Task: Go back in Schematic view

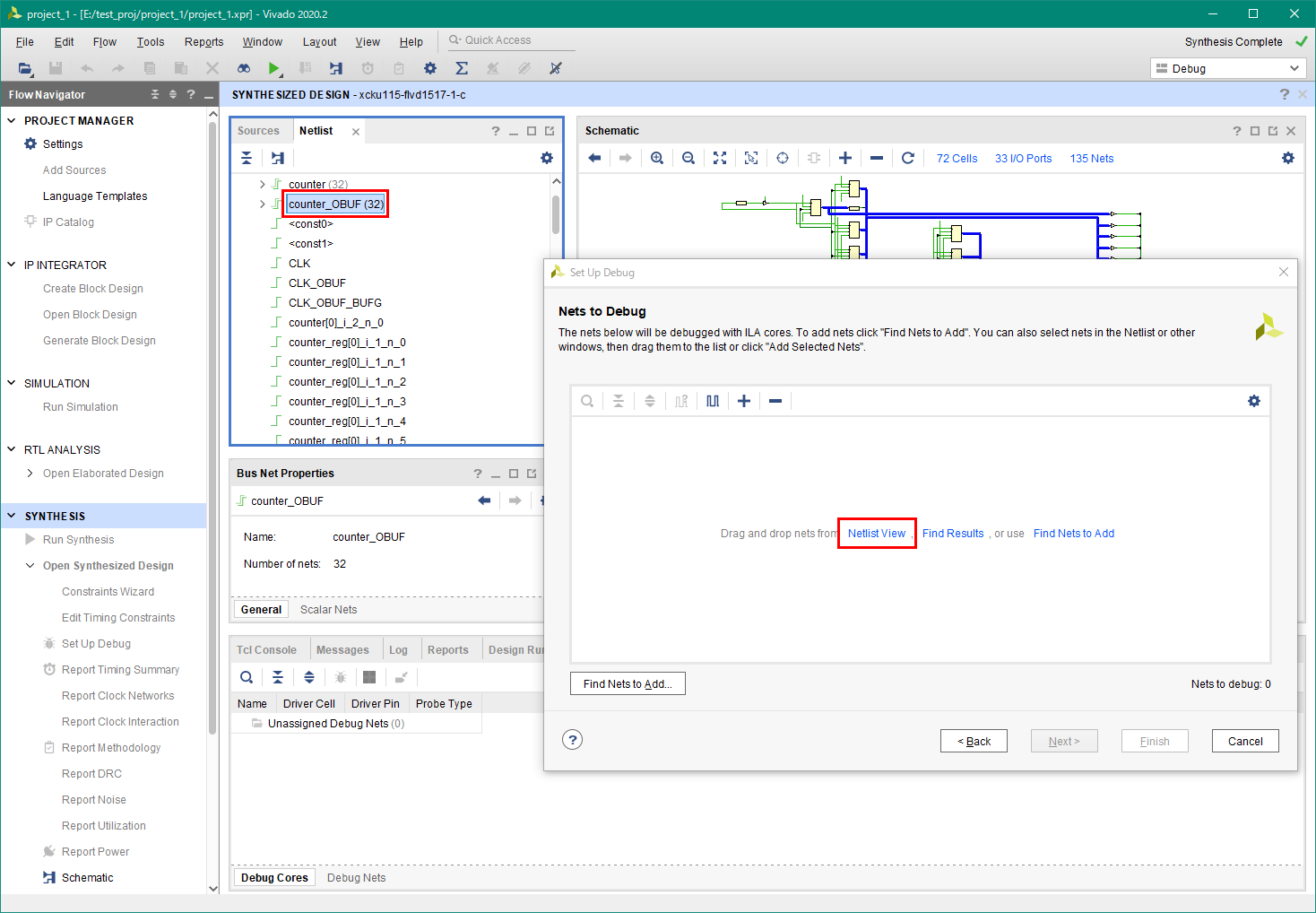Action: click(594, 158)
